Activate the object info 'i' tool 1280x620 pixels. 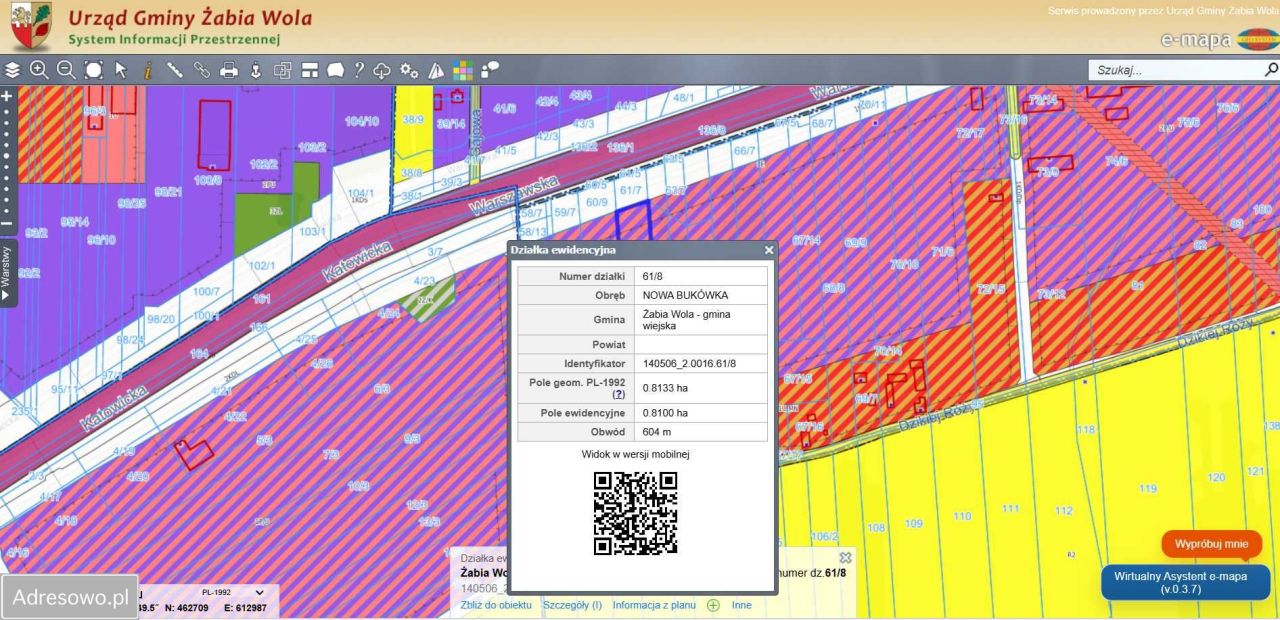pyautogui.click(x=147, y=70)
